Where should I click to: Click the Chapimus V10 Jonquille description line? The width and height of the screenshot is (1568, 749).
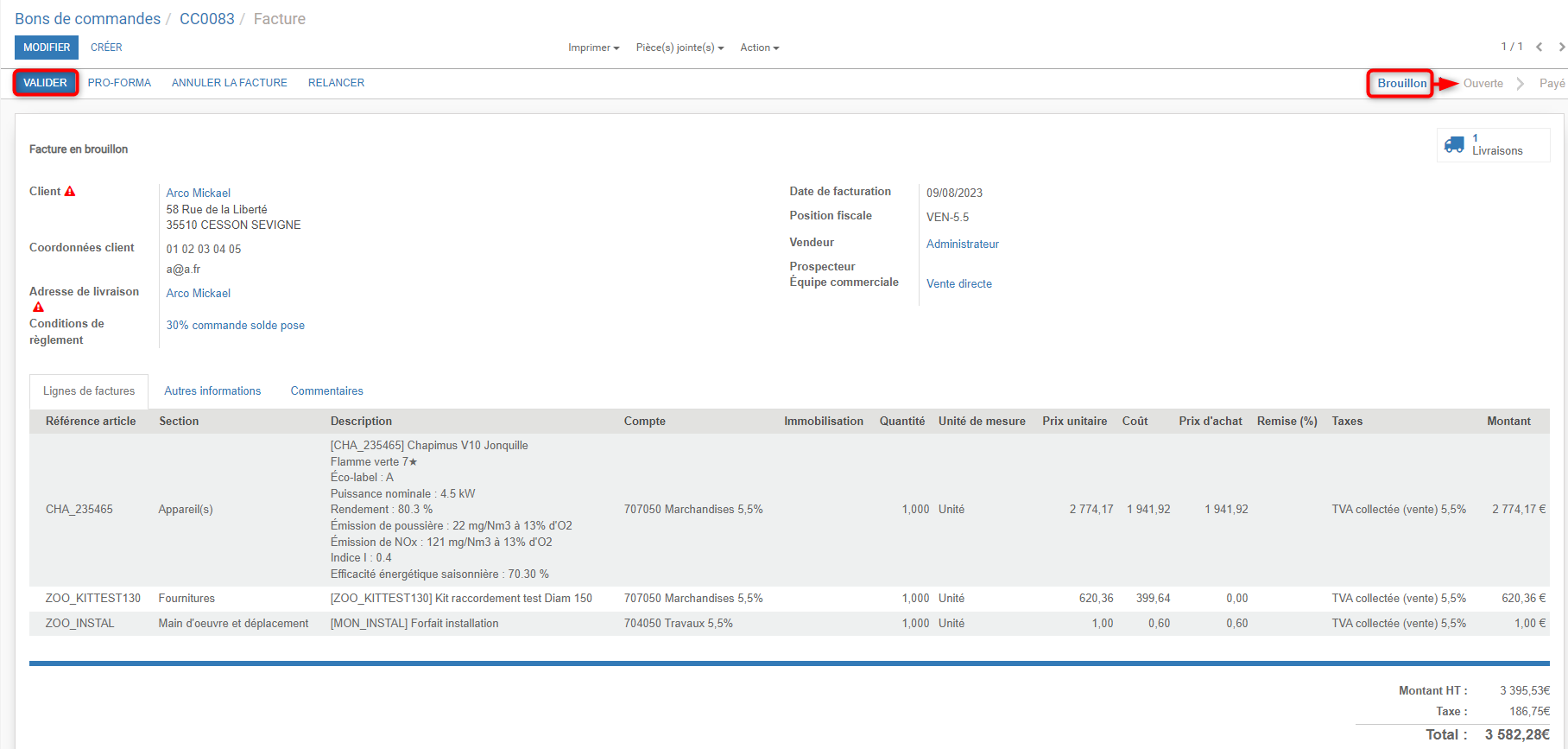point(429,446)
